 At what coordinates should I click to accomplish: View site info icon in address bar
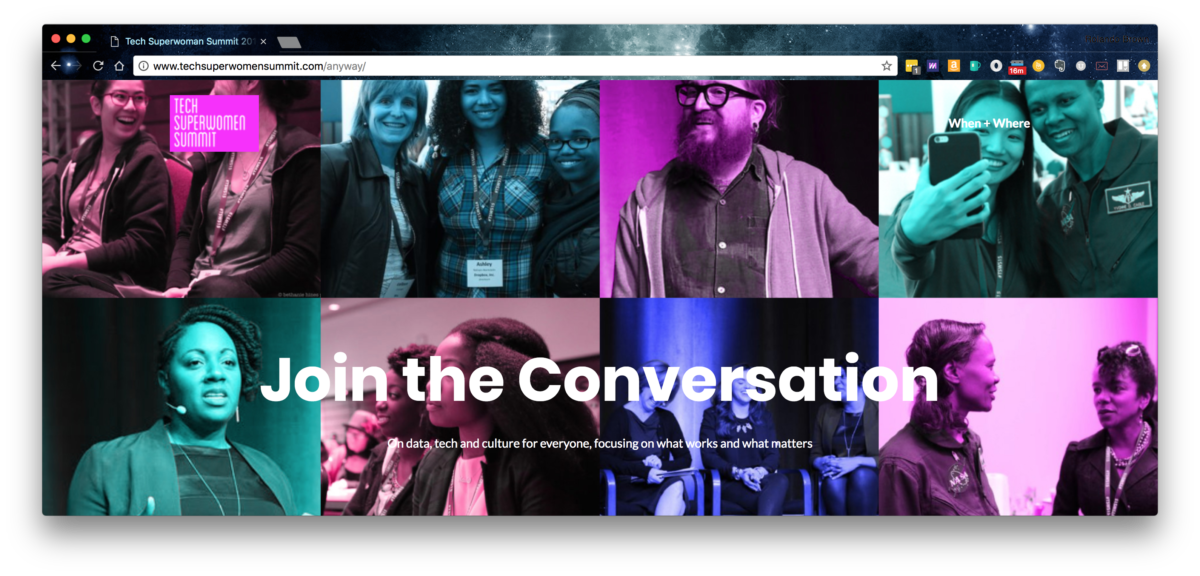click(143, 66)
